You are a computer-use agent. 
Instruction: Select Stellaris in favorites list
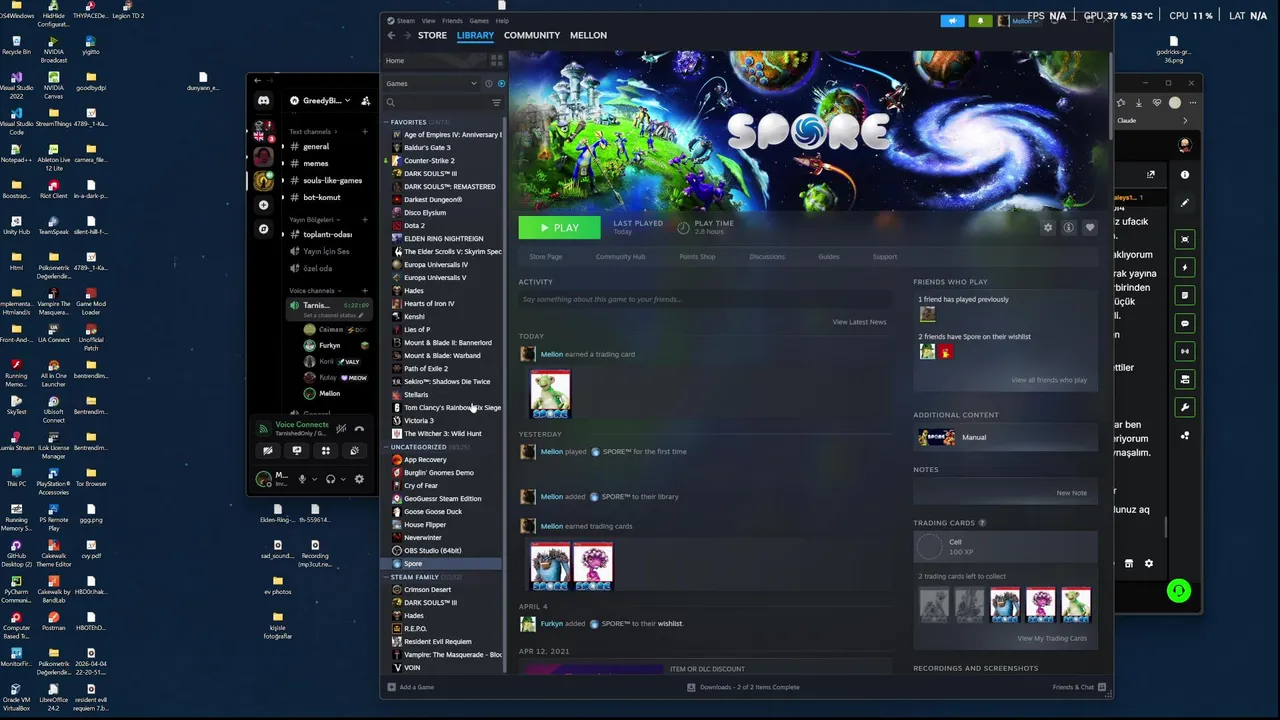416,395
